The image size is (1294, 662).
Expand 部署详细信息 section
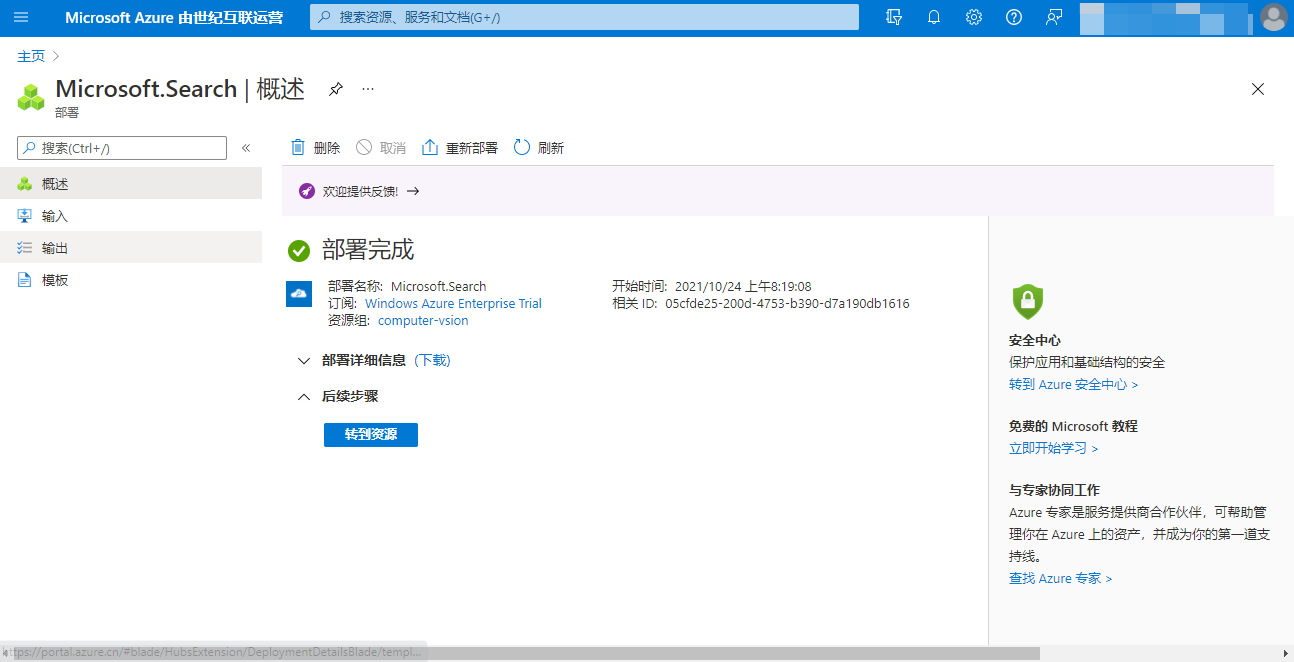(x=351, y=360)
